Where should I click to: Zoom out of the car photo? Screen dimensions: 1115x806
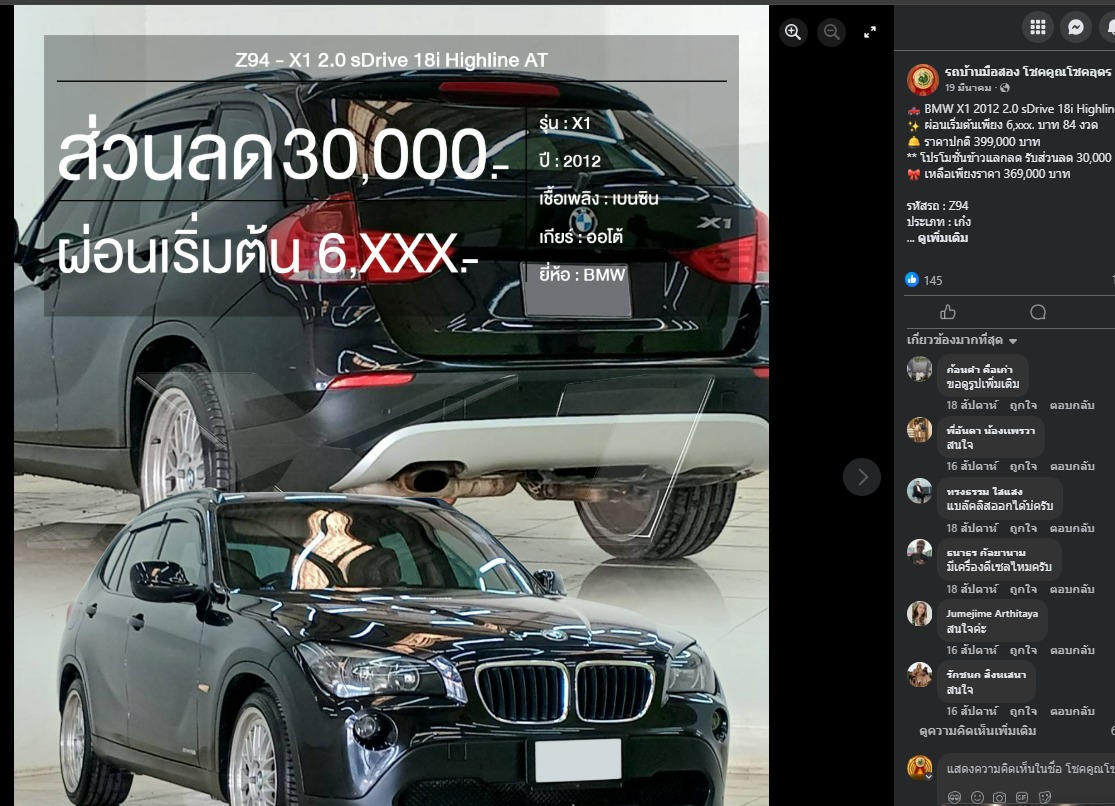tap(831, 32)
